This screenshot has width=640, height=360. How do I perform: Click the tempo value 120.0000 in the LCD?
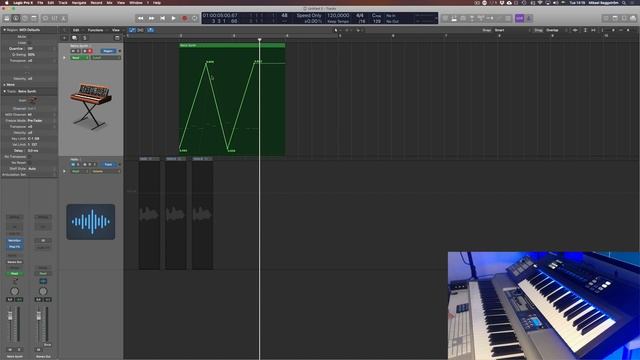tap(338, 16)
